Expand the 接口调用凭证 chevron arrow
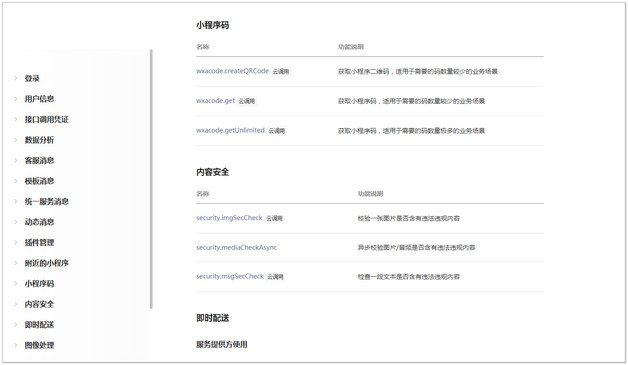Image resolution: width=628 pixels, height=365 pixels. pyautogui.click(x=16, y=119)
